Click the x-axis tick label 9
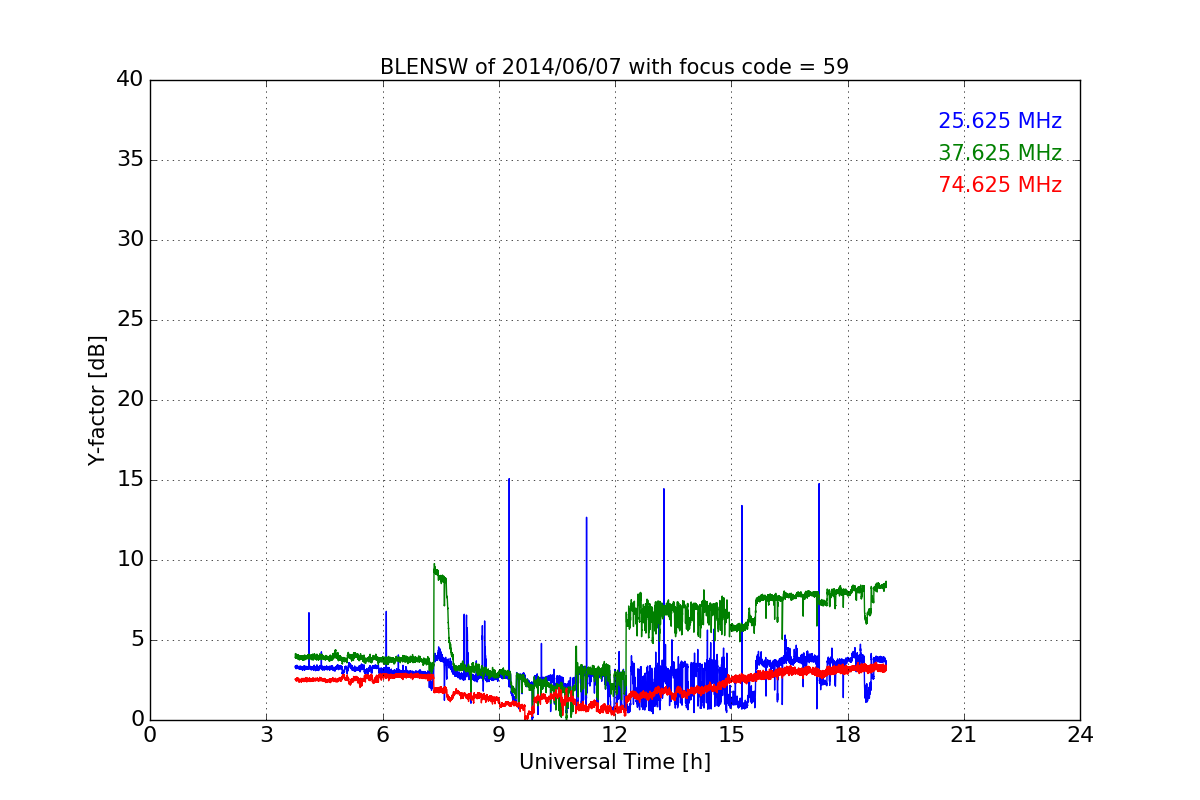This screenshot has width=1200, height=800. pos(499,735)
